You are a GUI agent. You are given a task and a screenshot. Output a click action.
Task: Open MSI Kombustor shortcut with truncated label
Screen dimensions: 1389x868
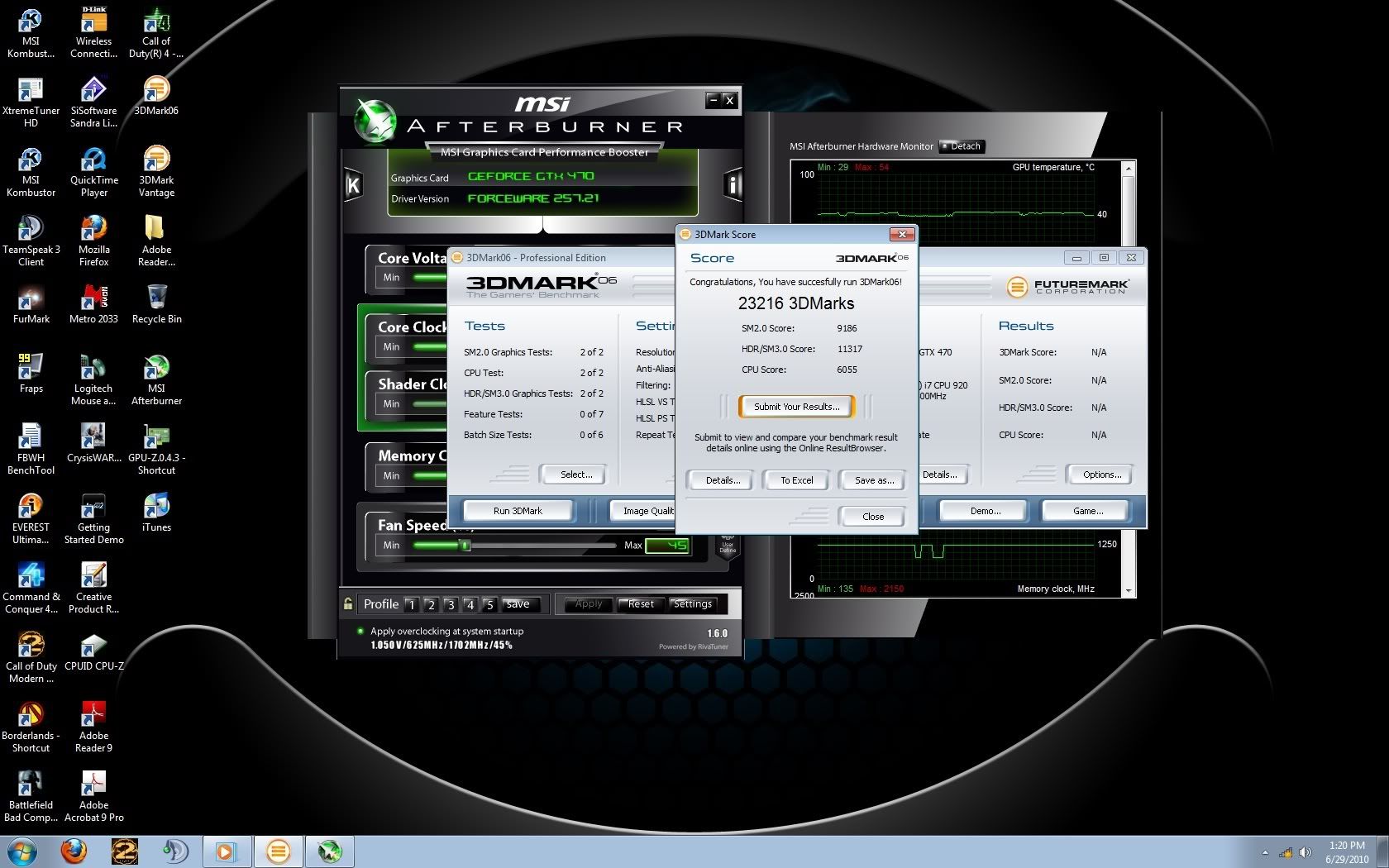(31, 33)
